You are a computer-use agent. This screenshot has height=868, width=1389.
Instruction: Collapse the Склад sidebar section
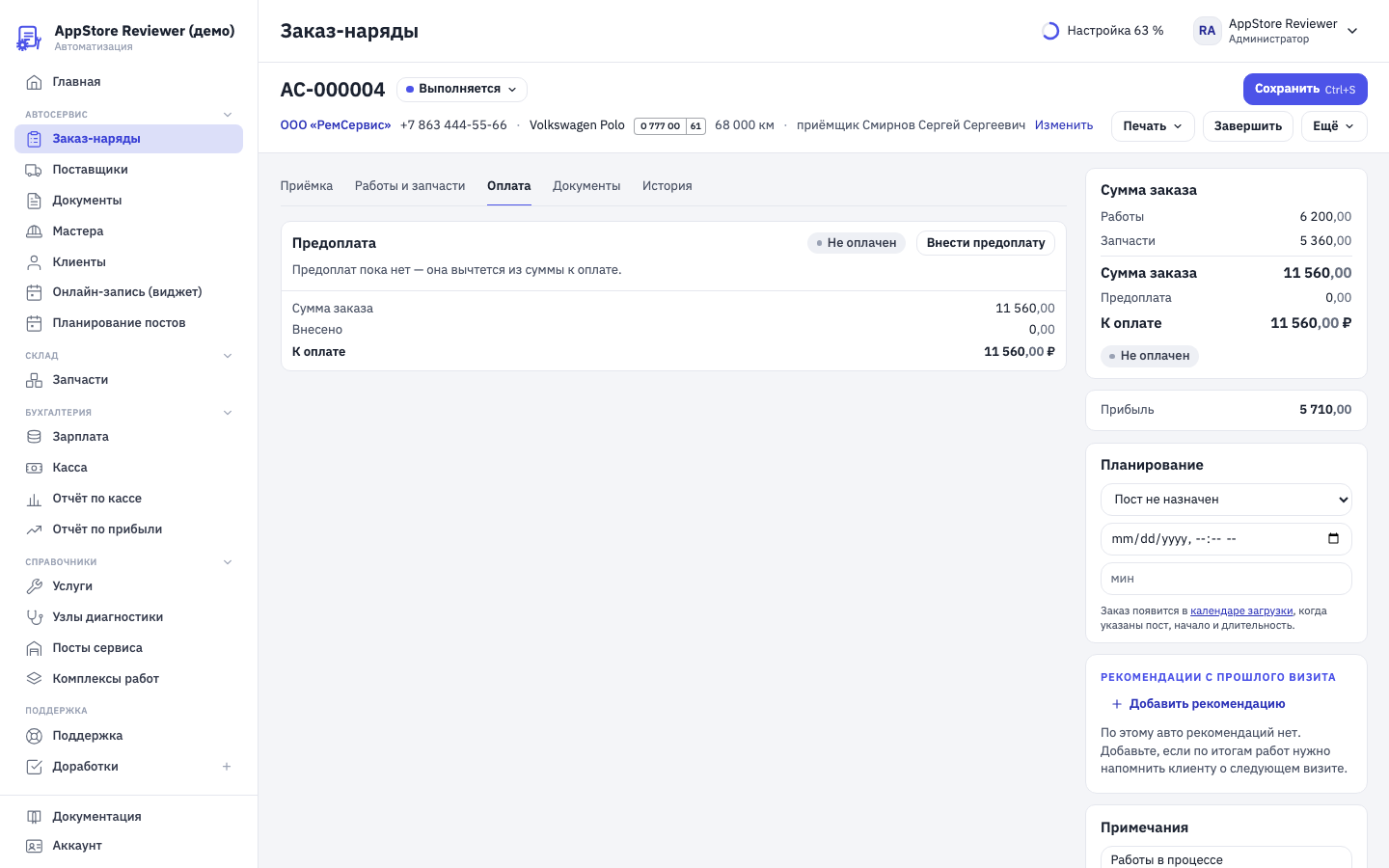coord(228,356)
